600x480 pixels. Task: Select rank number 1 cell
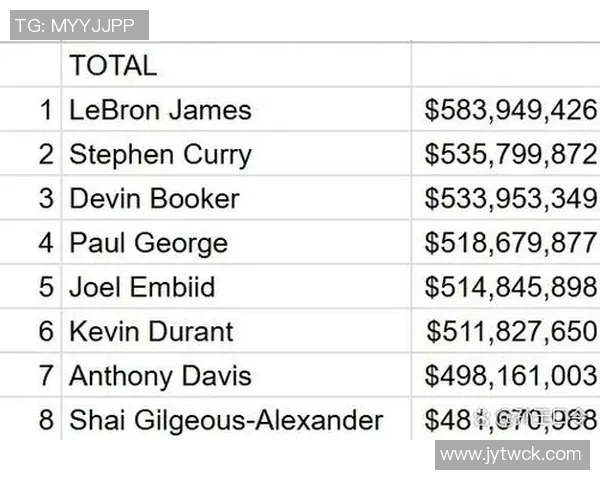45,110
